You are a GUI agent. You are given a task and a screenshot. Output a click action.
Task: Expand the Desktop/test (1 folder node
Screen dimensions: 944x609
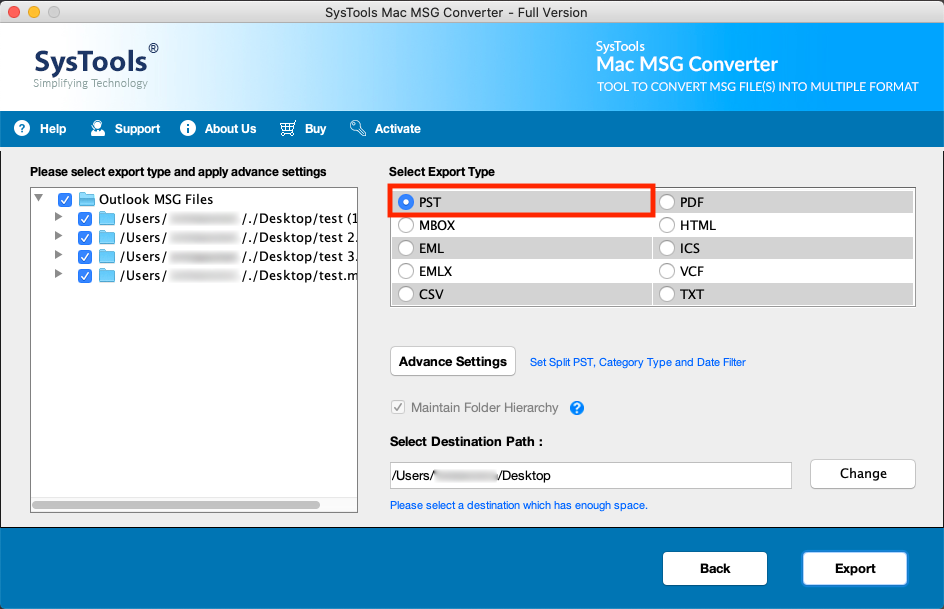[58, 217]
